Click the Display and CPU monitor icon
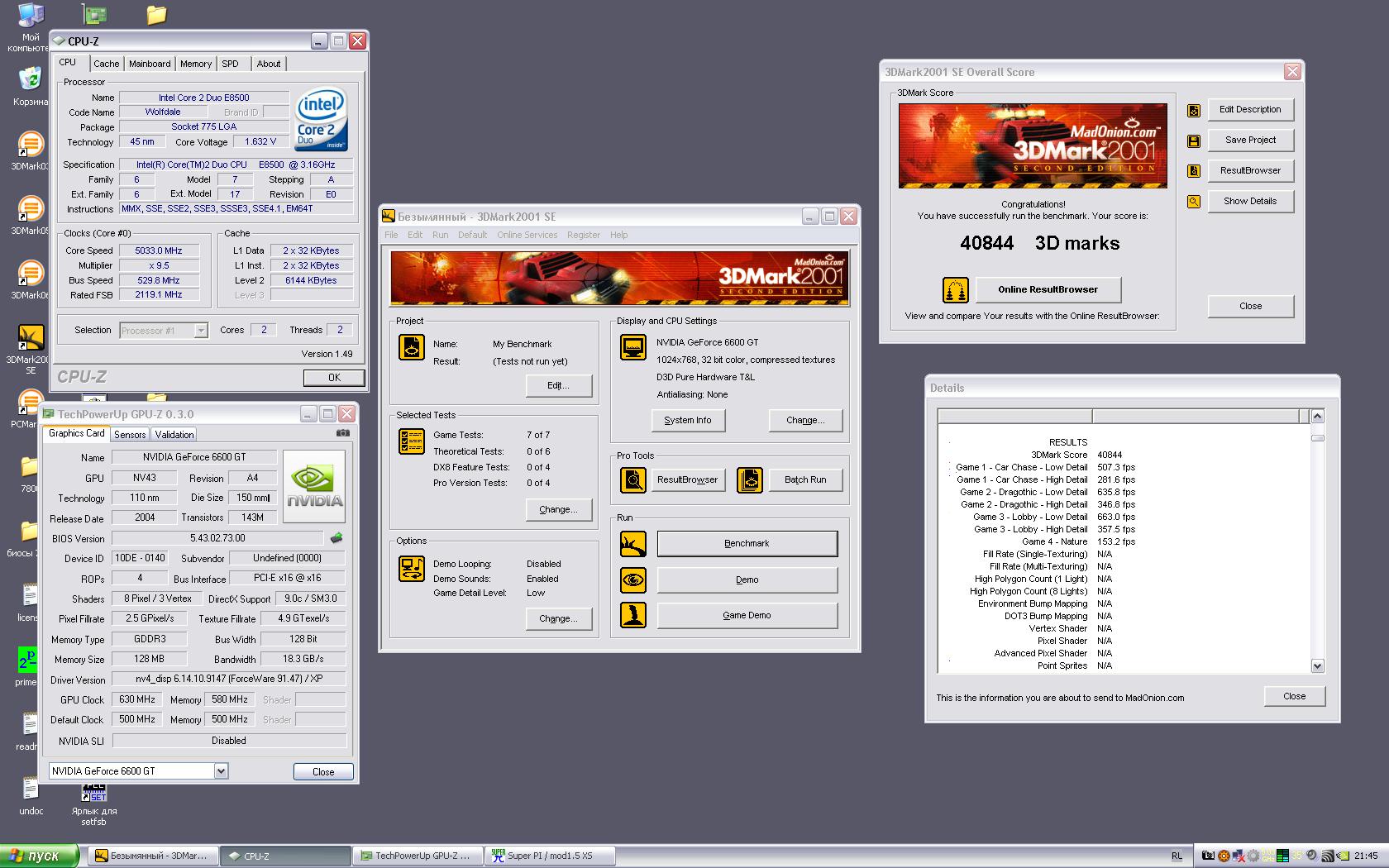 [x=633, y=347]
